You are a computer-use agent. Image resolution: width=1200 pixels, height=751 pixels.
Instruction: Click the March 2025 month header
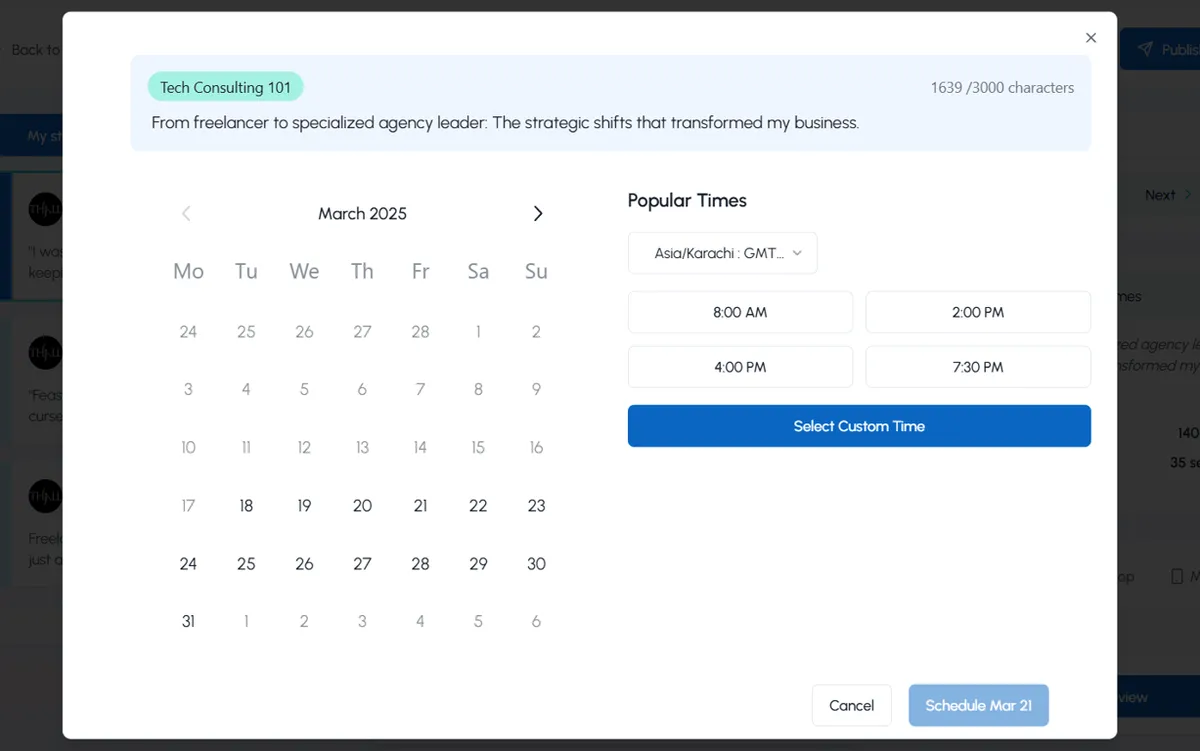pyautogui.click(x=362, y=213)
